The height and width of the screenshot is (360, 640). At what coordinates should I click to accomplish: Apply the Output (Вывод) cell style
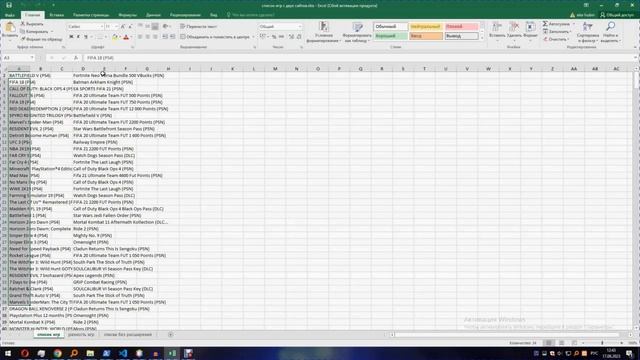pos(461,36)
